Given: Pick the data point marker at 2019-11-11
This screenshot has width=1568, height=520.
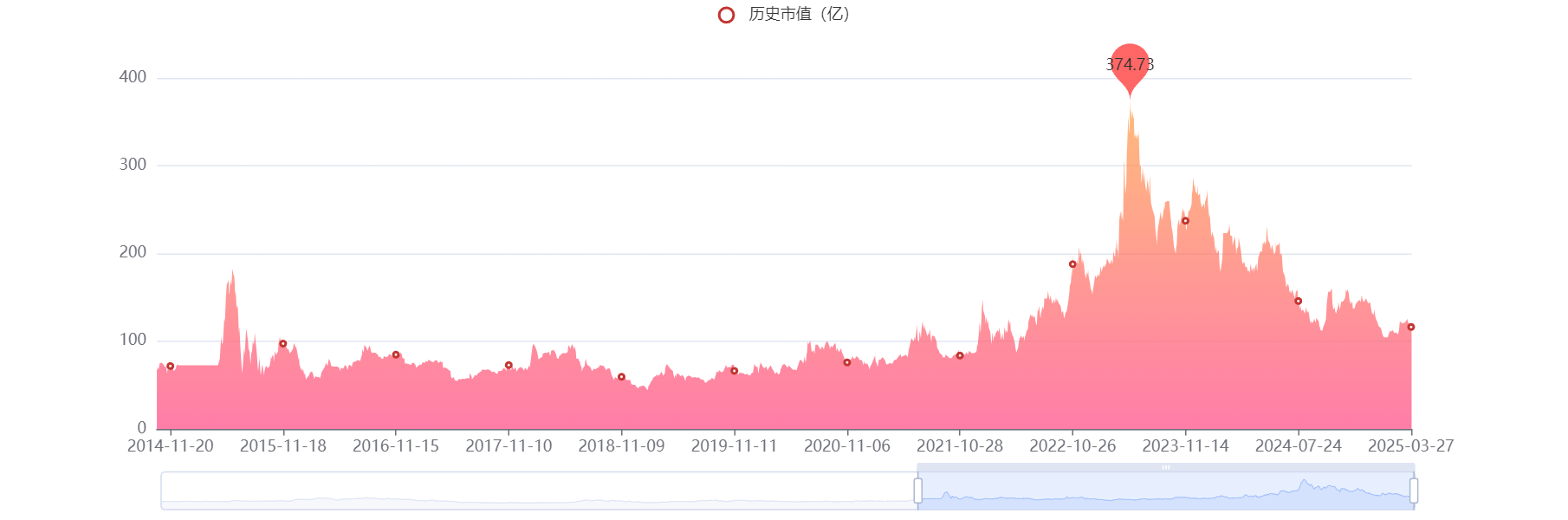Looking at the screenshot, I should [734, 371].
